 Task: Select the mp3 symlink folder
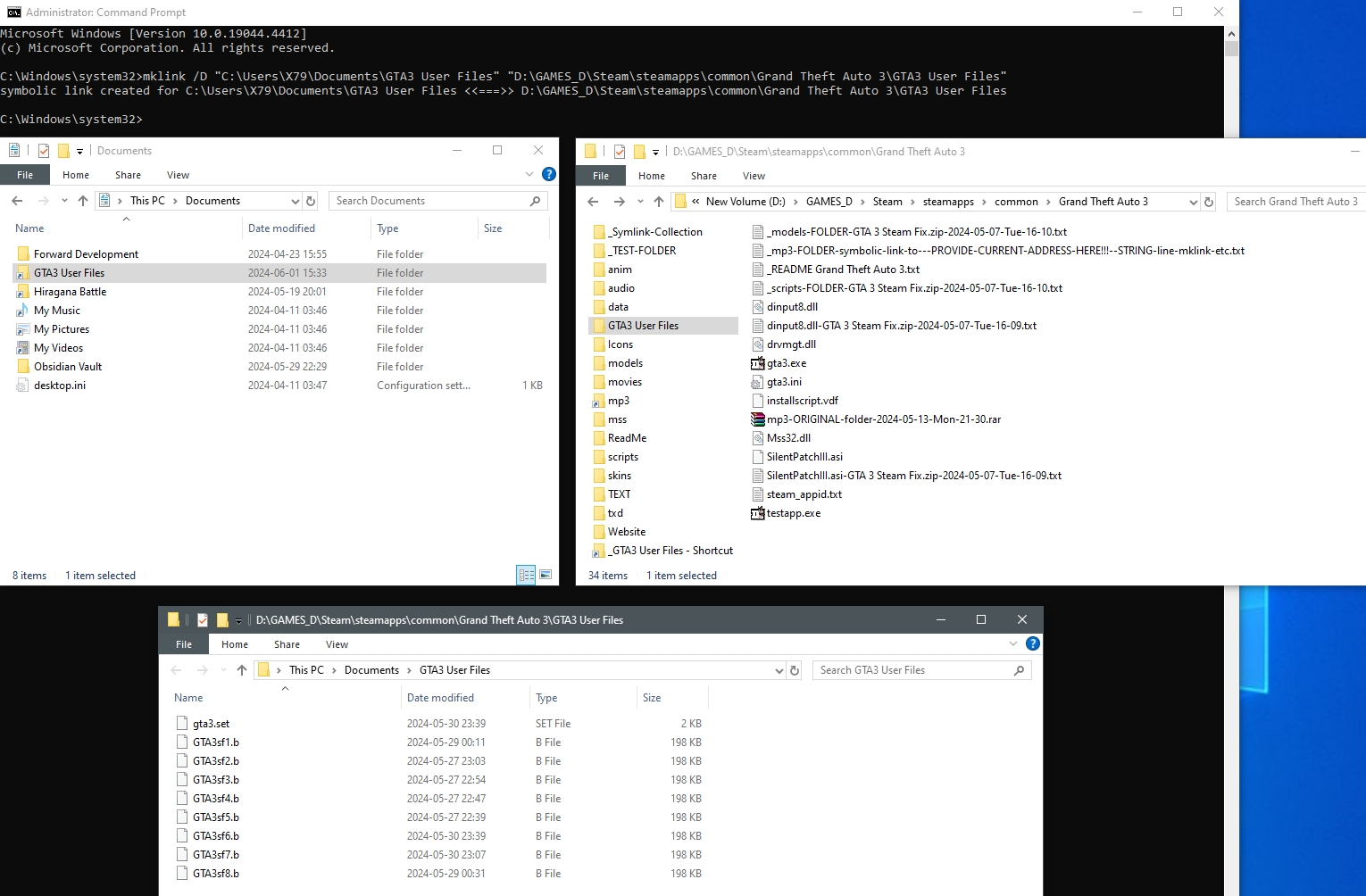[x=612, y=401]
